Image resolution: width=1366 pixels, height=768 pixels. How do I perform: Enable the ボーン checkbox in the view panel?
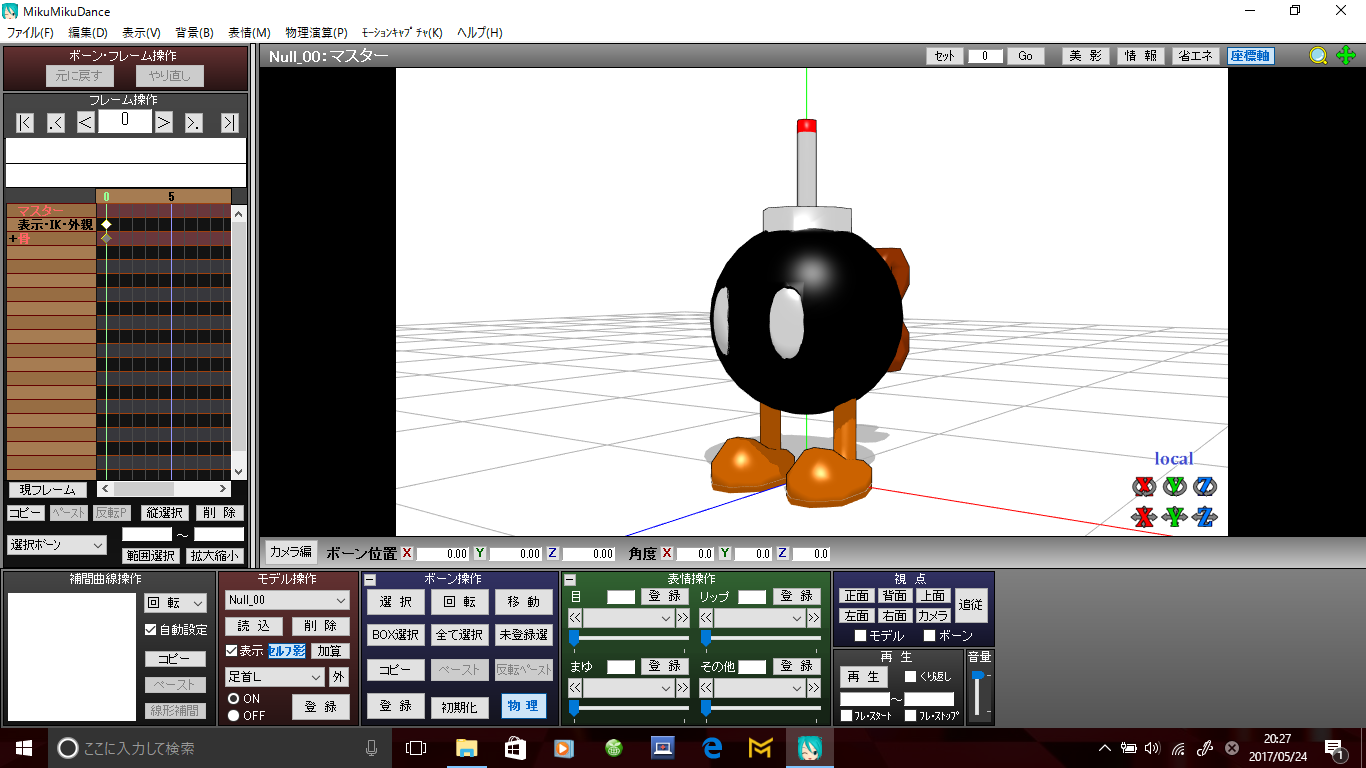click(x=929, y=636)
